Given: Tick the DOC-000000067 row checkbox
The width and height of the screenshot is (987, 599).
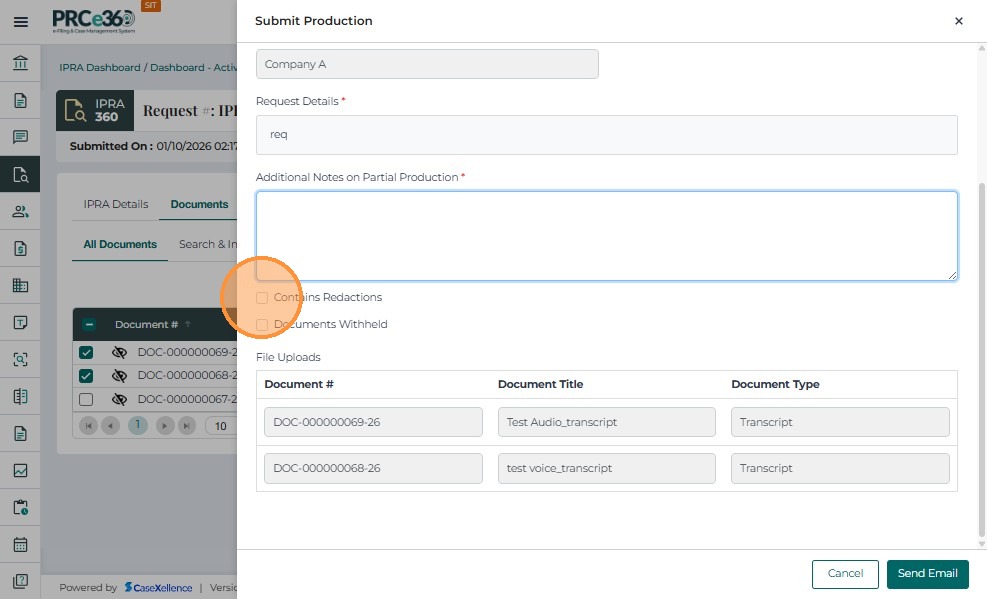Looking at the screenshot, I should pos(86,399).
